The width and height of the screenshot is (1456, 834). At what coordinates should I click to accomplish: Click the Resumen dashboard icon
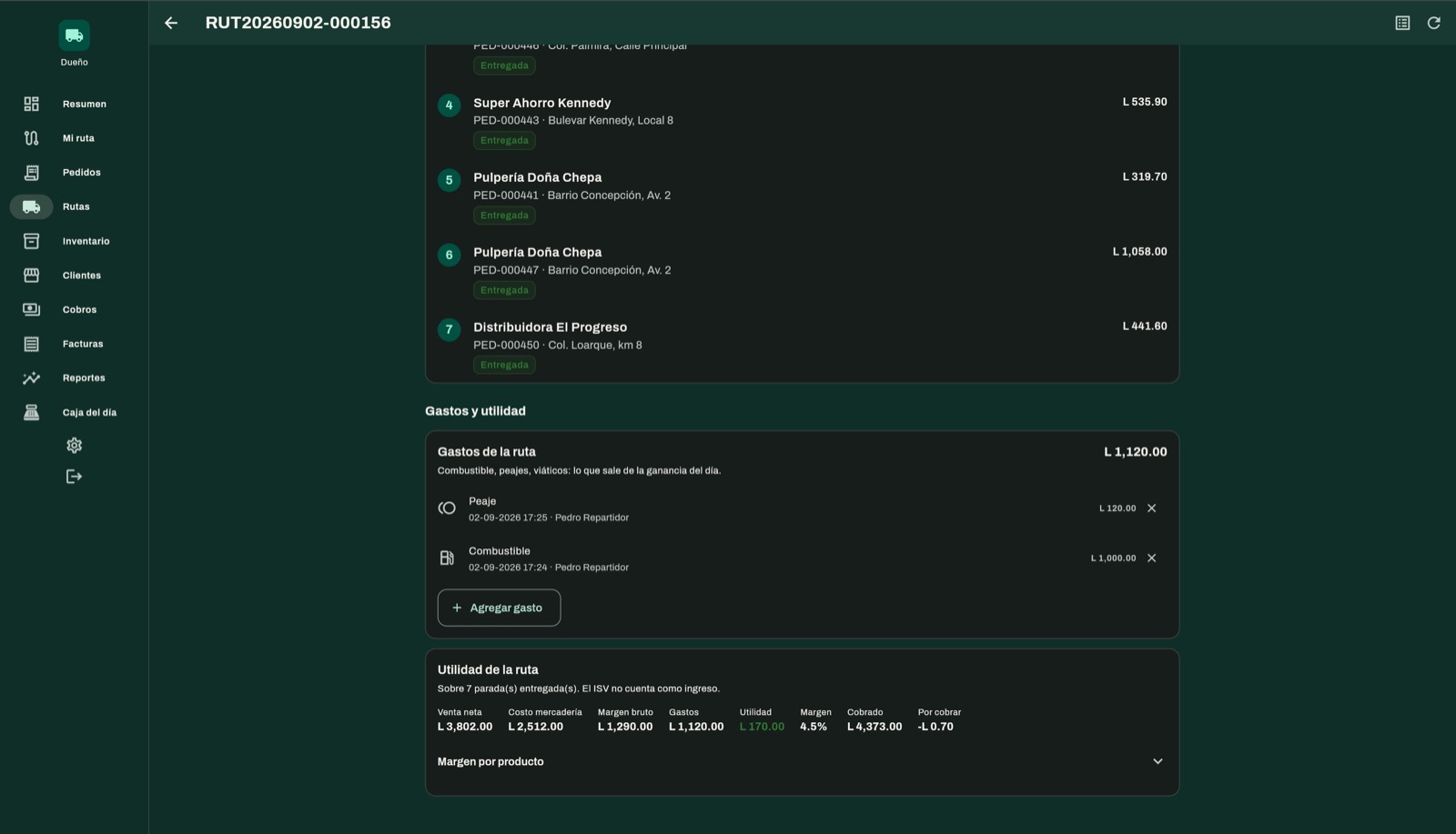tap(32, 104)
